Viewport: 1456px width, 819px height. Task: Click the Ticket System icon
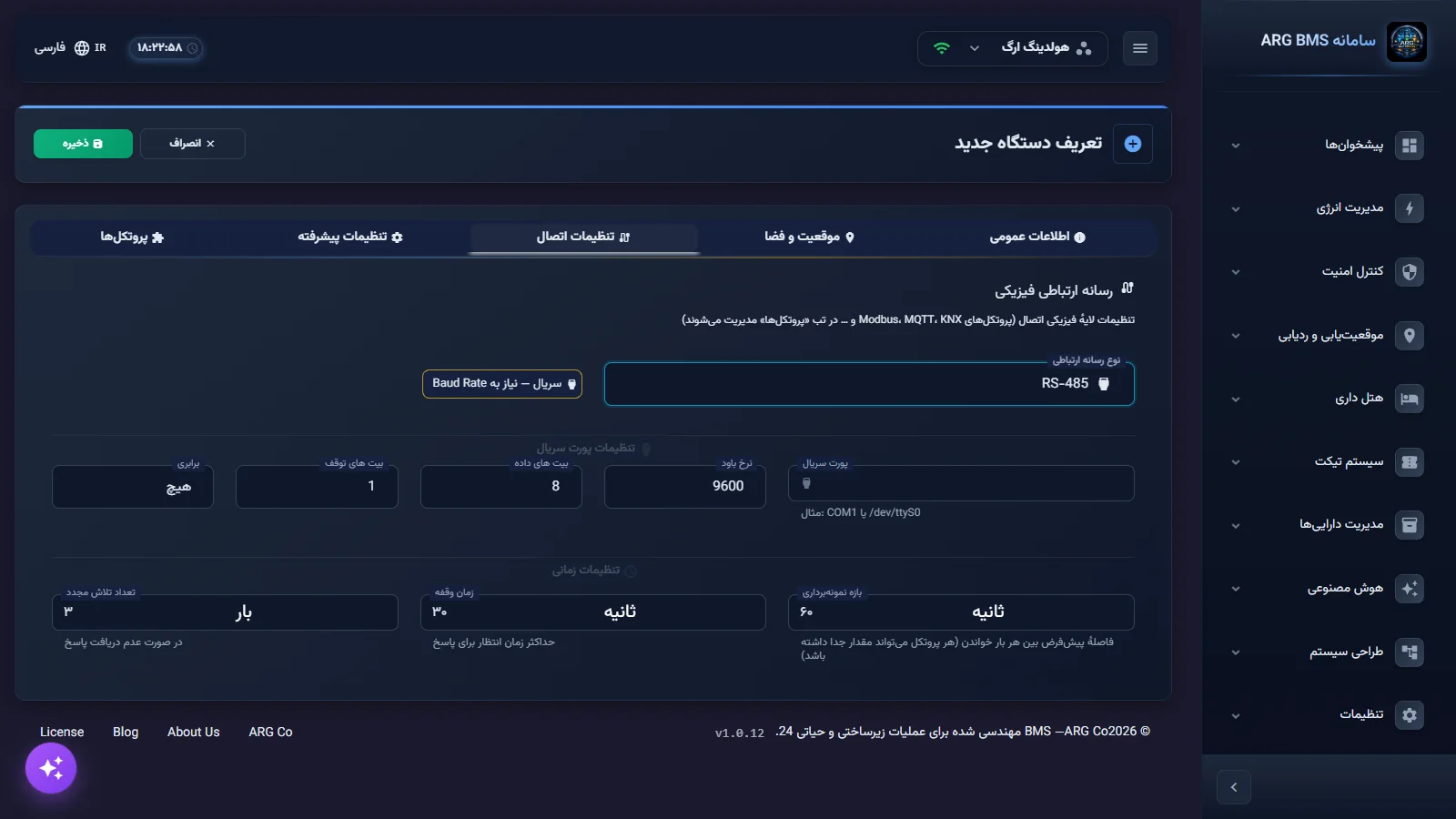point(1410,462)
